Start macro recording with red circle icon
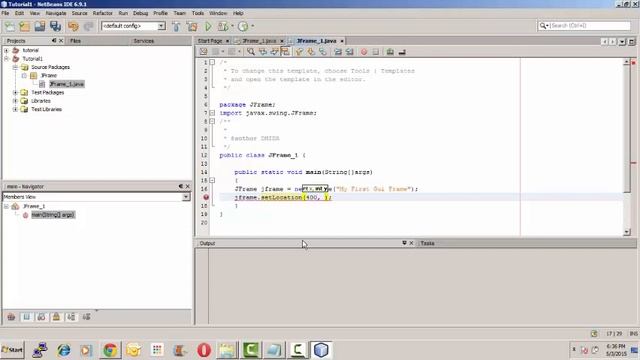This screenshot has width=640, height=360. pos(364,52)
